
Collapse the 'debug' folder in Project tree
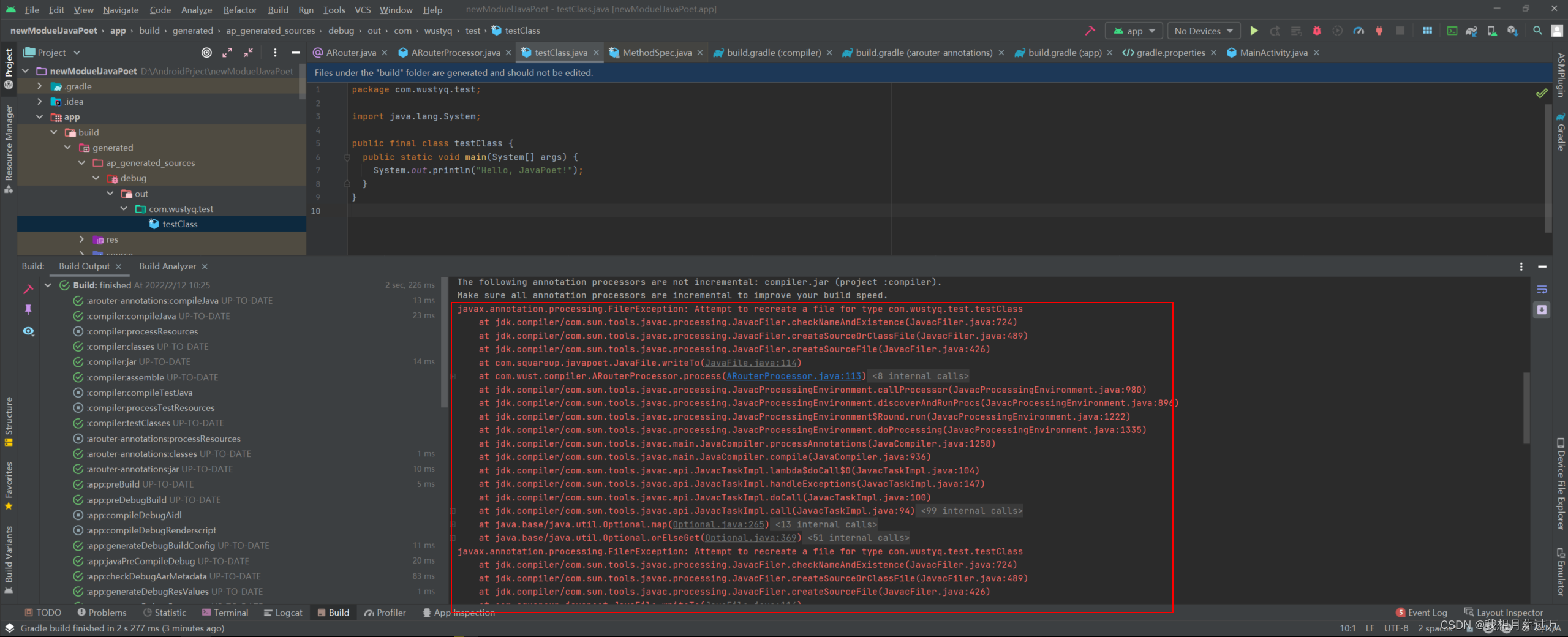pyautogui.click(x=96, y=178)
